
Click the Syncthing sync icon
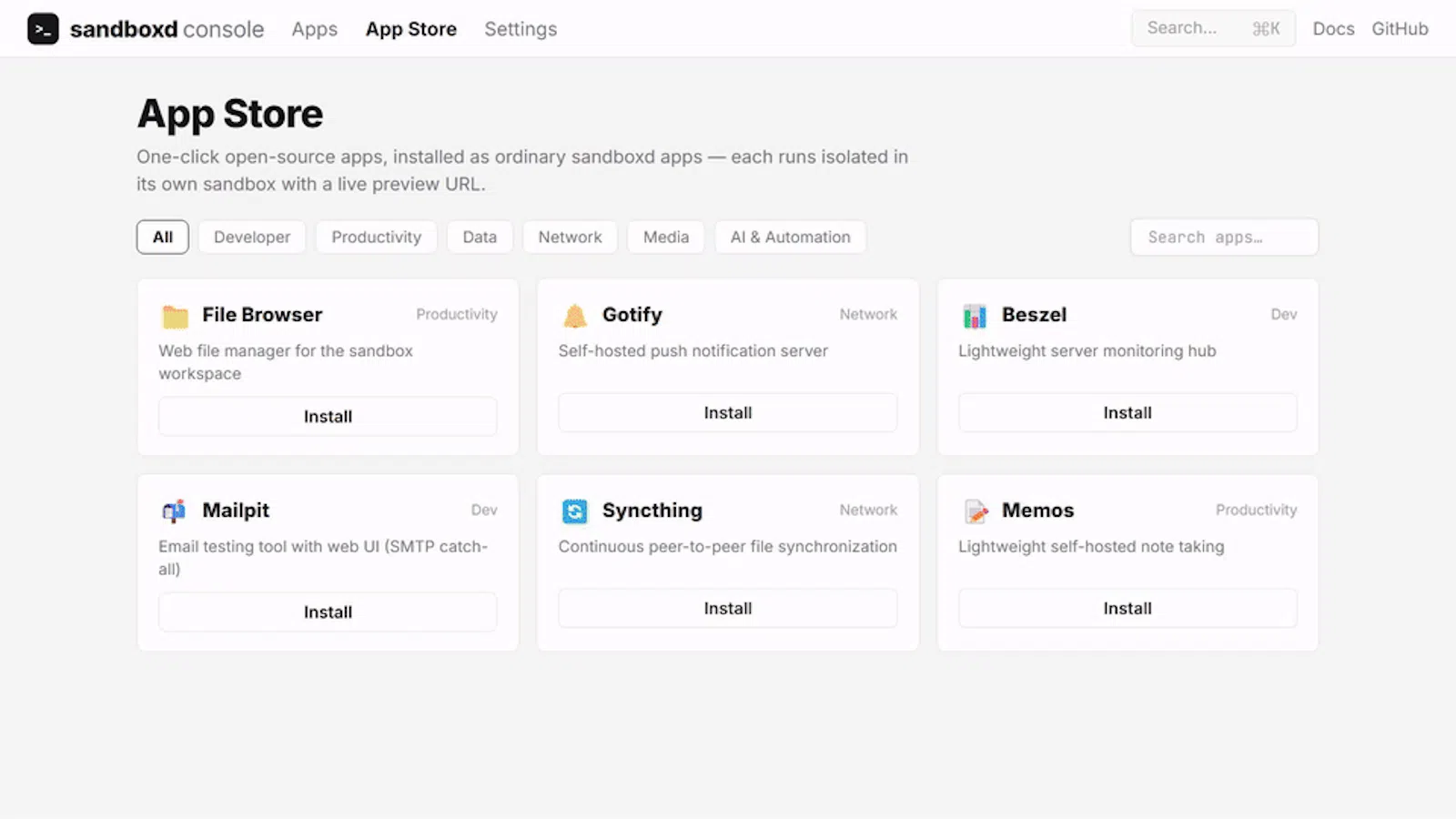coord(575,511)
